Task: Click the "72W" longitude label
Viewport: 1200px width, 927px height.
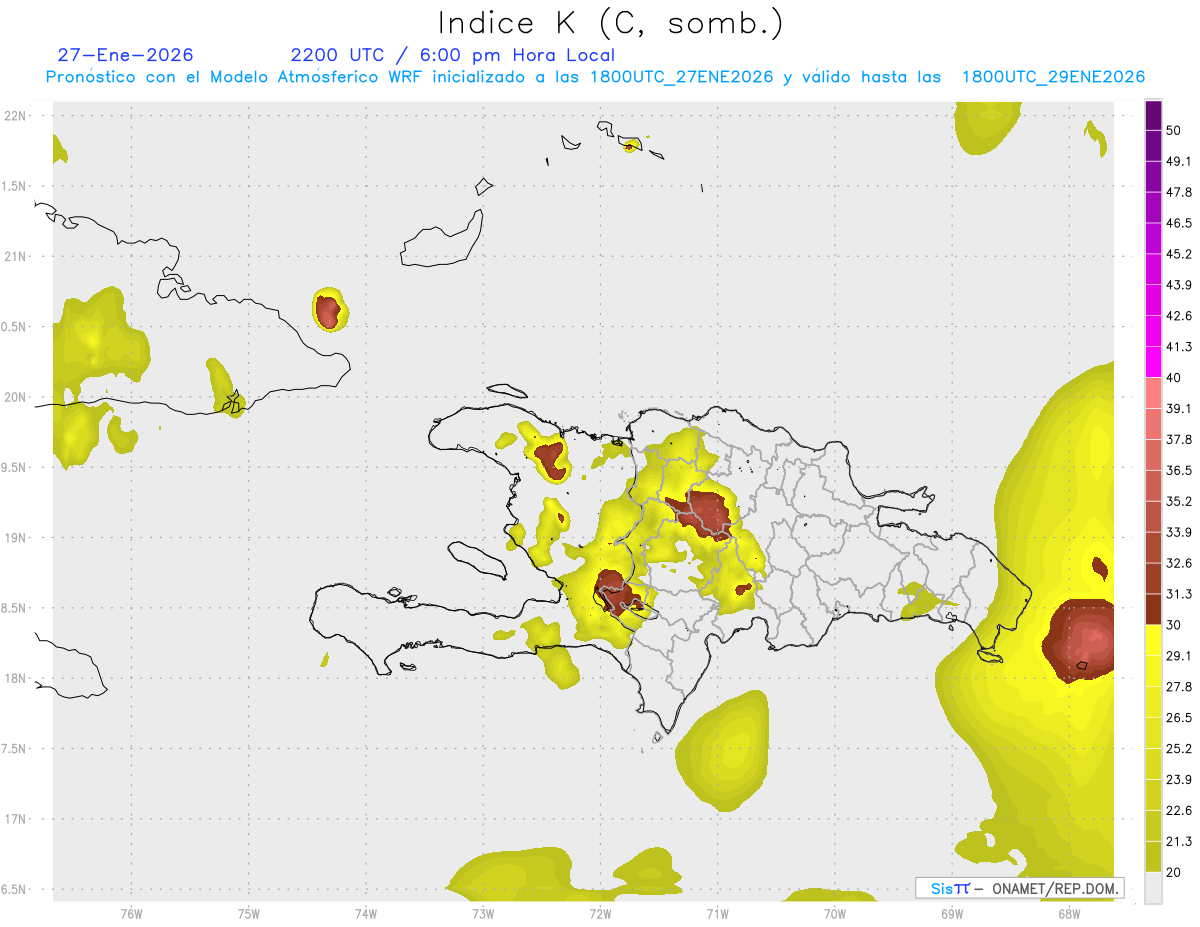Action: pos(600,913)
